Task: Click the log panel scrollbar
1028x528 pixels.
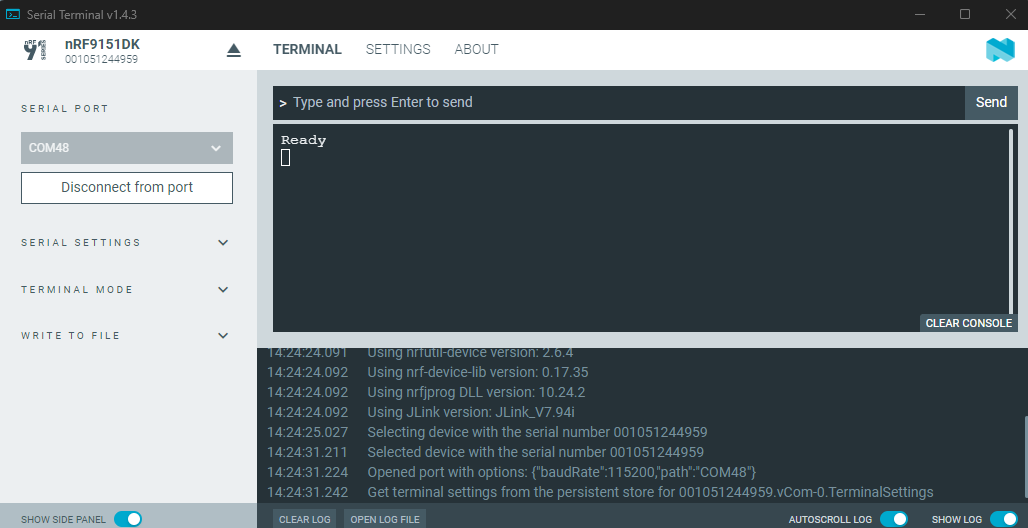Action: pyautogui.click(x=1025, y=458)
